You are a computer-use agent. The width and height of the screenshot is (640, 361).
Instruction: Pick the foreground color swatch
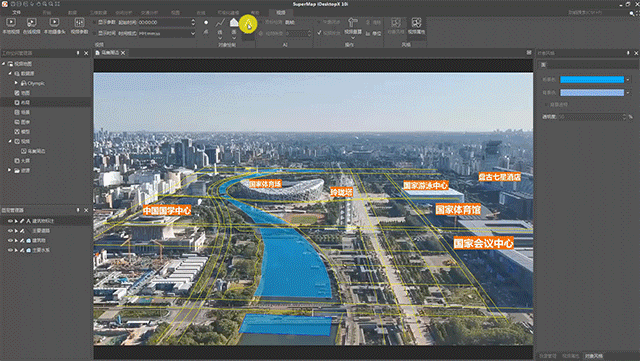(x=592, y=80)
